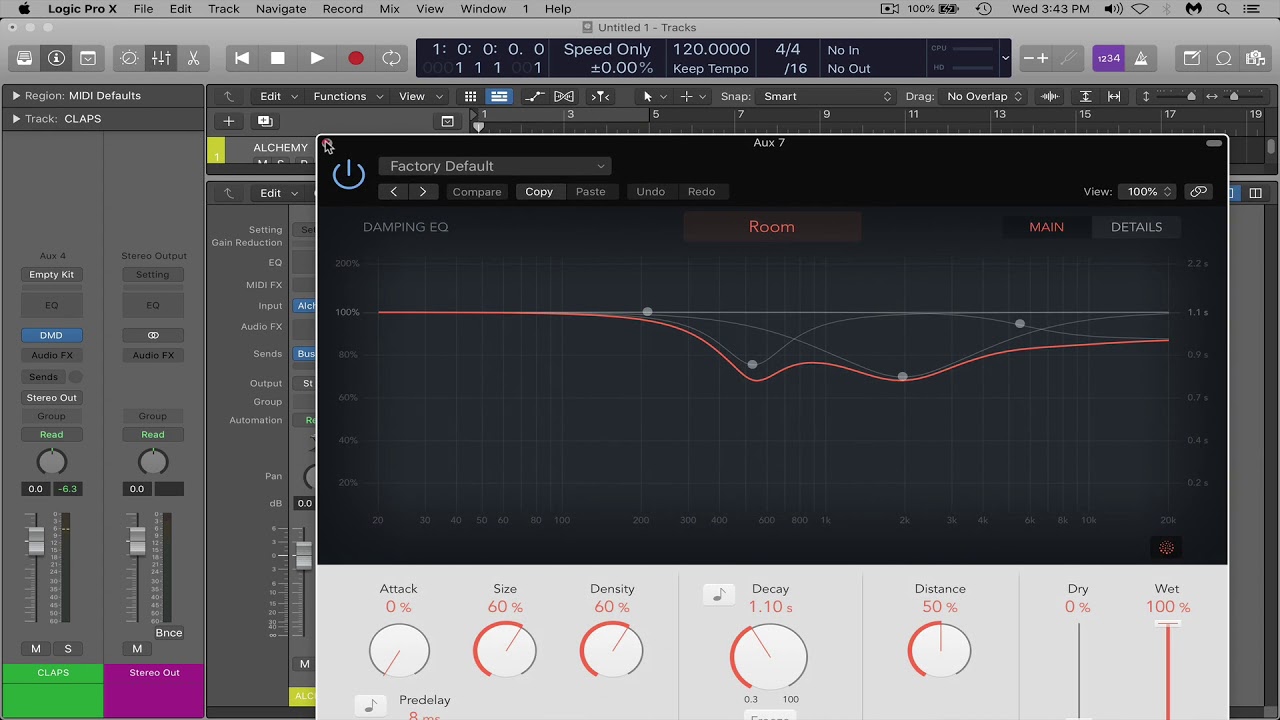
Task: Click the Varispeed minus-plus button
Action: pyautogui.click(x=1036, y=58)
